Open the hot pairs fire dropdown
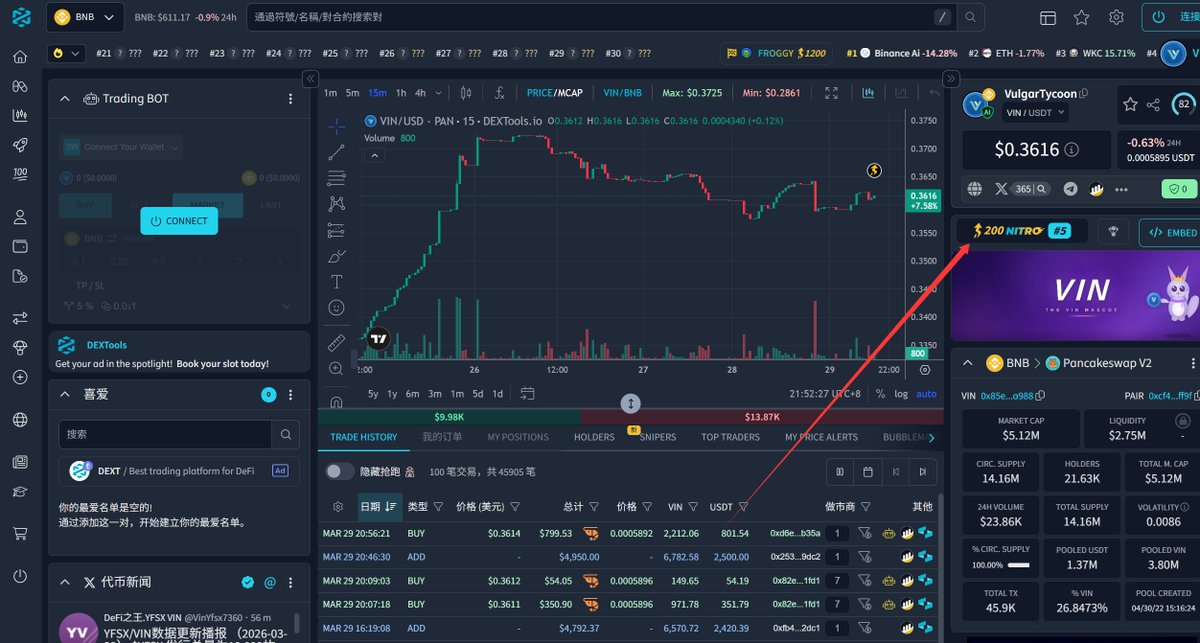Image resolution: width=1200 pixels, height=643 pixels. [66, 52]
